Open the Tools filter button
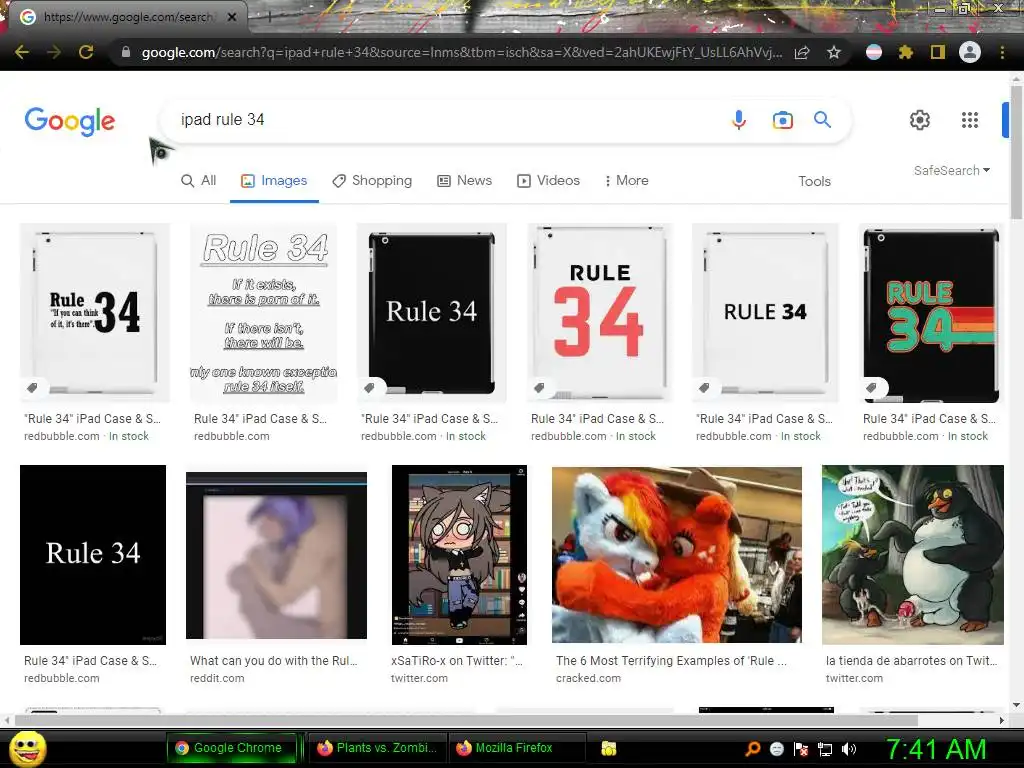Viewport: 1024px width, 768px height. [814, 181]
